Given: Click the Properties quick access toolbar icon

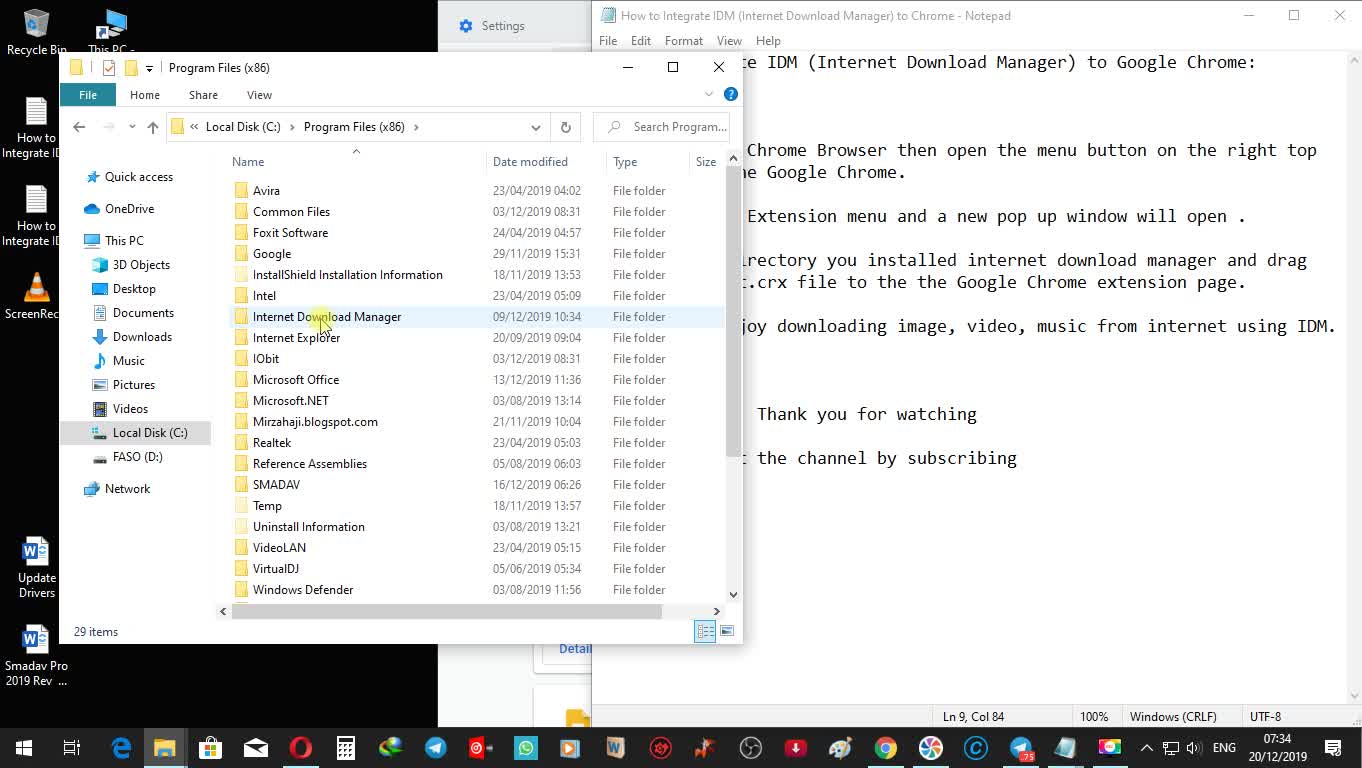Looking at the screenshot, I should click(109, 68).
